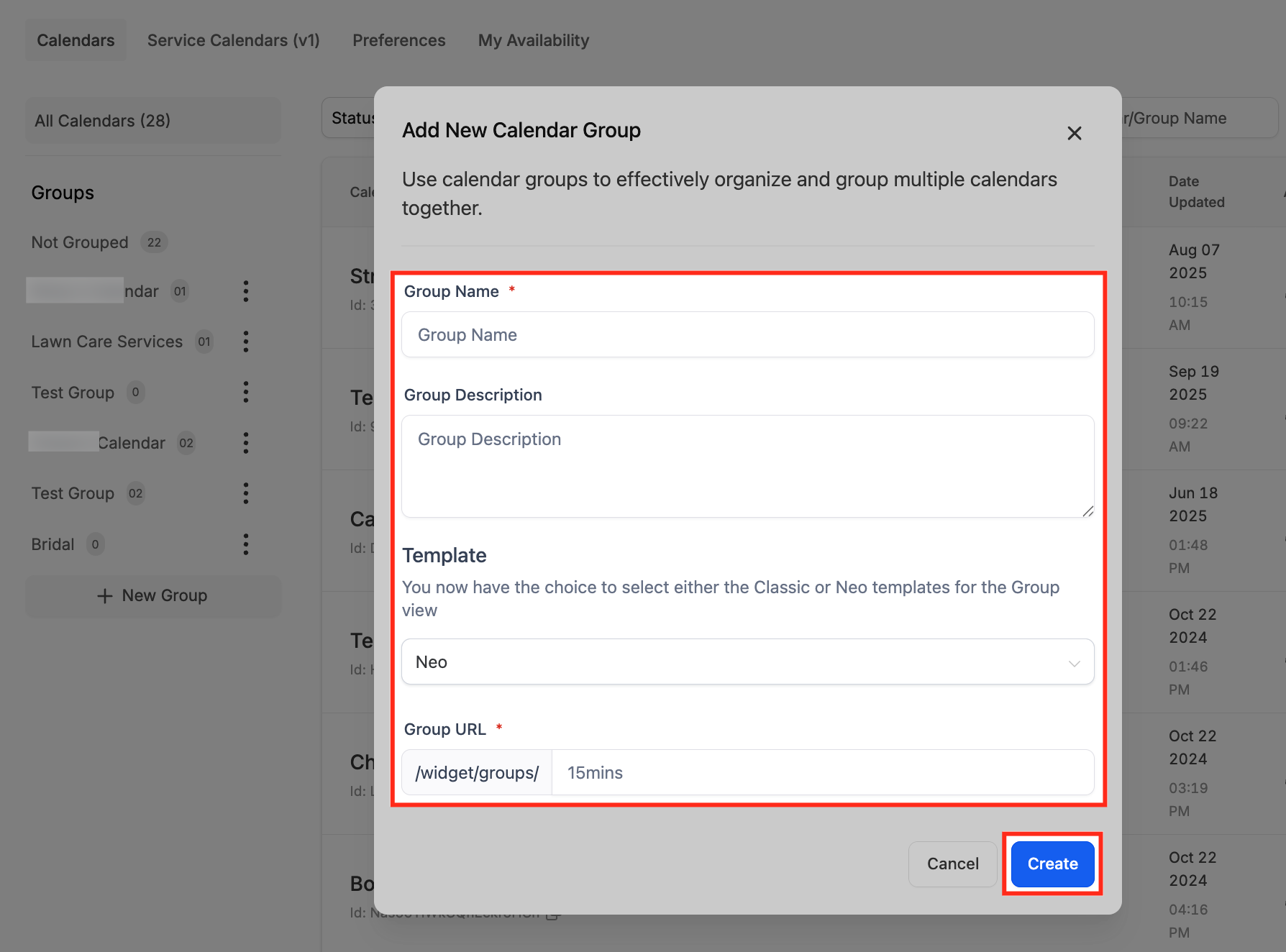The width and height of the screenshot is (1286, 952).
Task: Open options menu for Test Group 02
Action: tap(246, 493)
